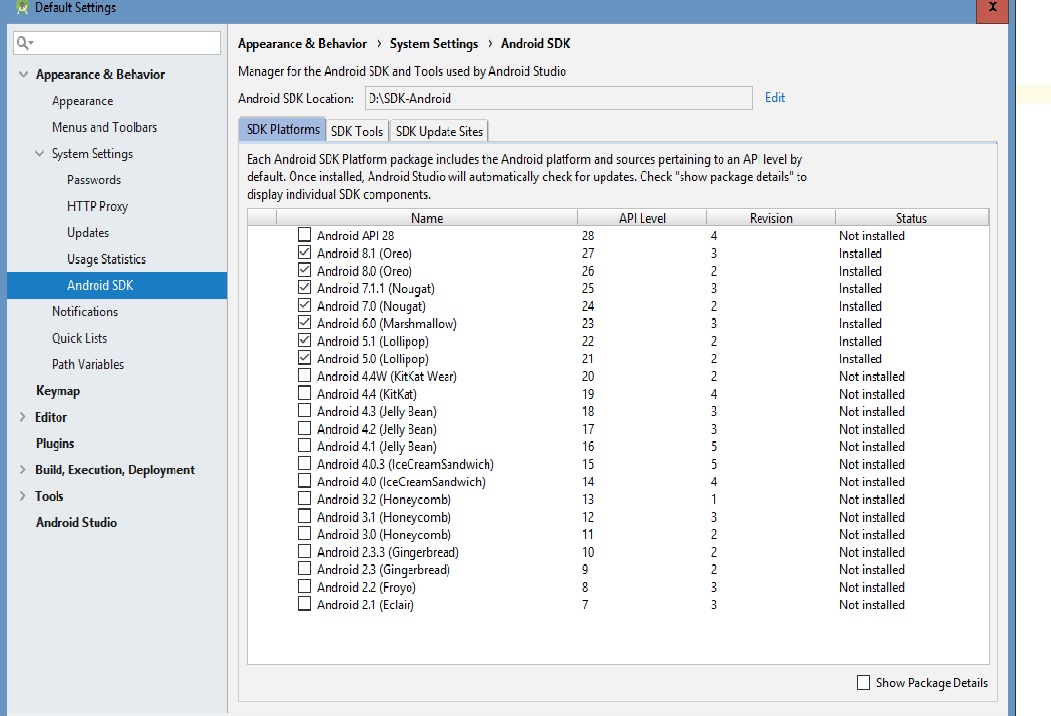Screen dimensions: 1051x716
Task: Switch to the SDK Tools tab
Action: (357, 131)
